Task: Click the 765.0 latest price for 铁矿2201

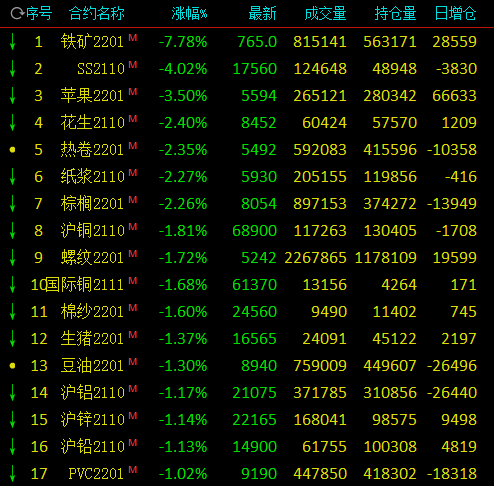Action: [x=257, y=42]
